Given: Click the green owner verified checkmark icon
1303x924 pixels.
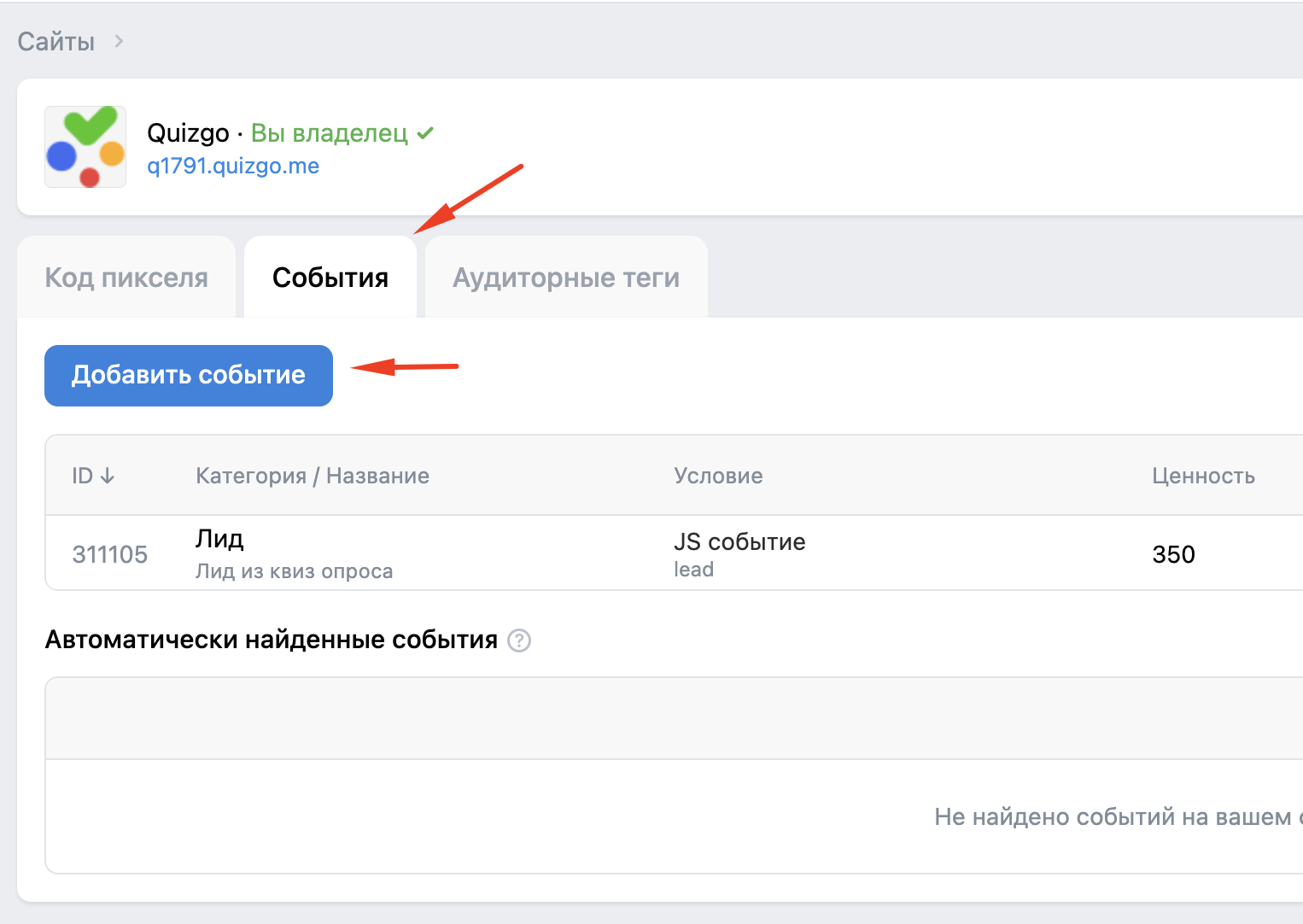Looking at the screenshot, I should click(x=425, y=133).
